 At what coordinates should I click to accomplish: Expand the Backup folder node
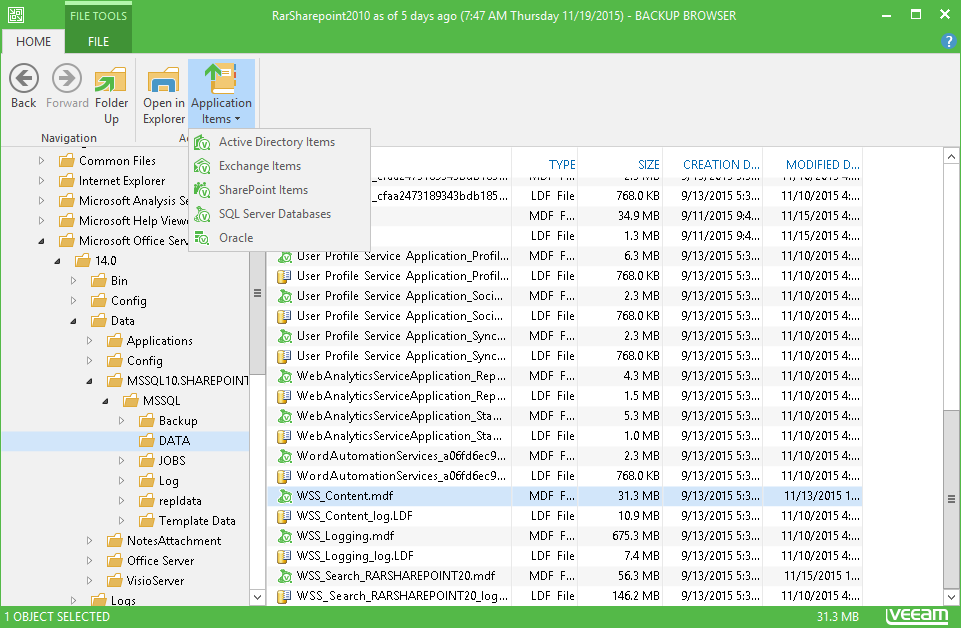[121, 421]
